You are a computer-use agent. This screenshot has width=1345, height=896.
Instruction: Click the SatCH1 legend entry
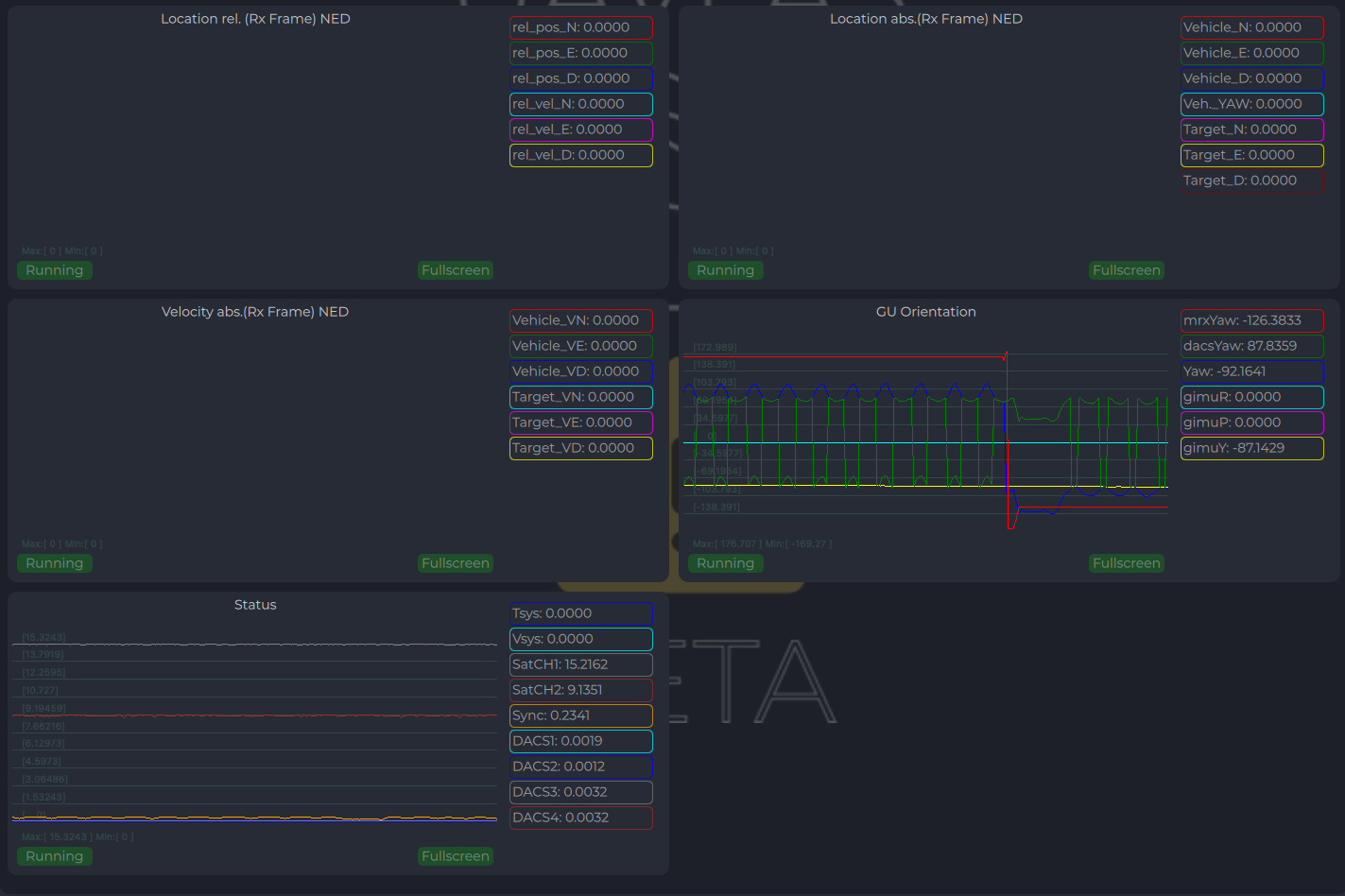tap(581, 664)
